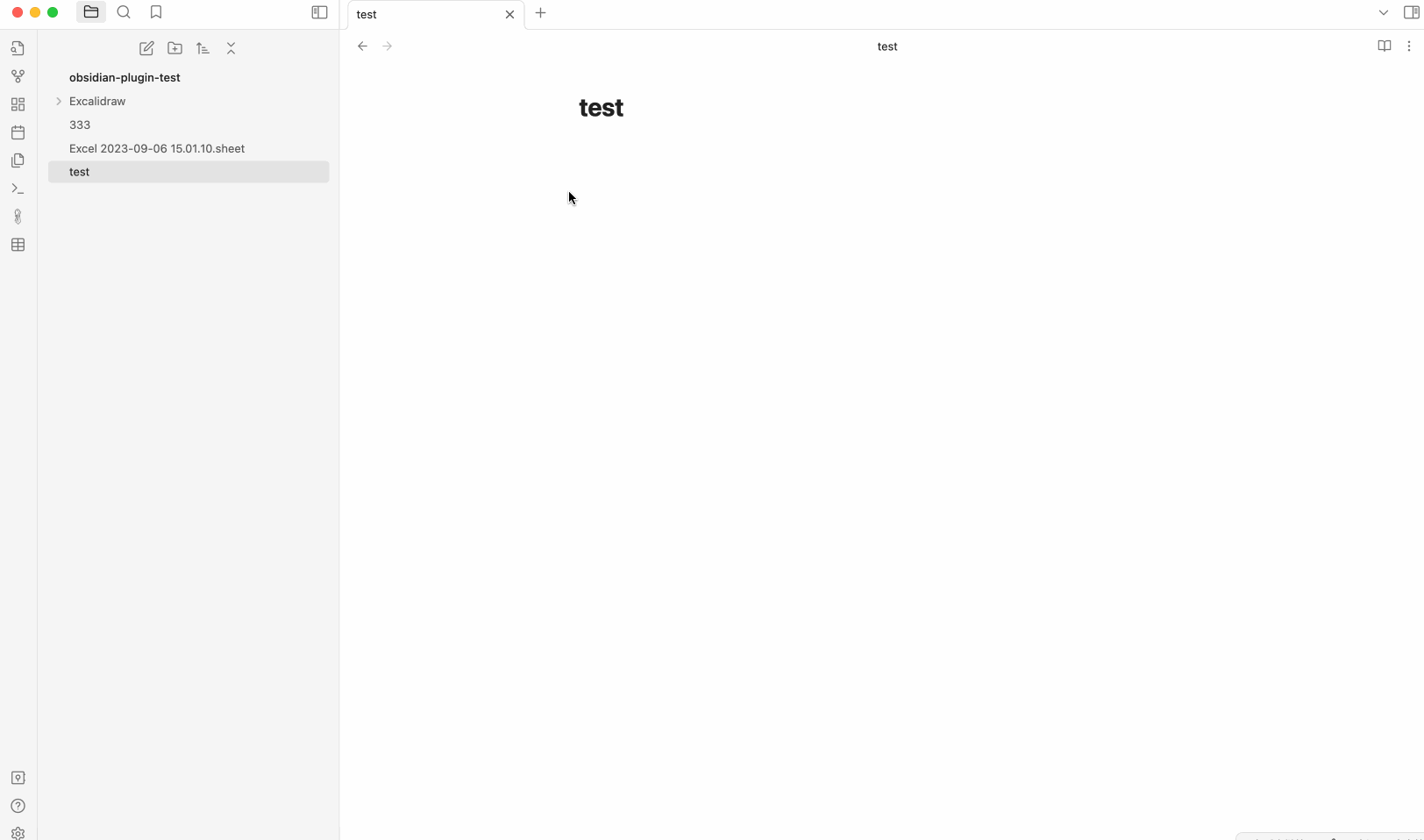Create a new note icon
The image size is (1424, 840).
[146, 48]
